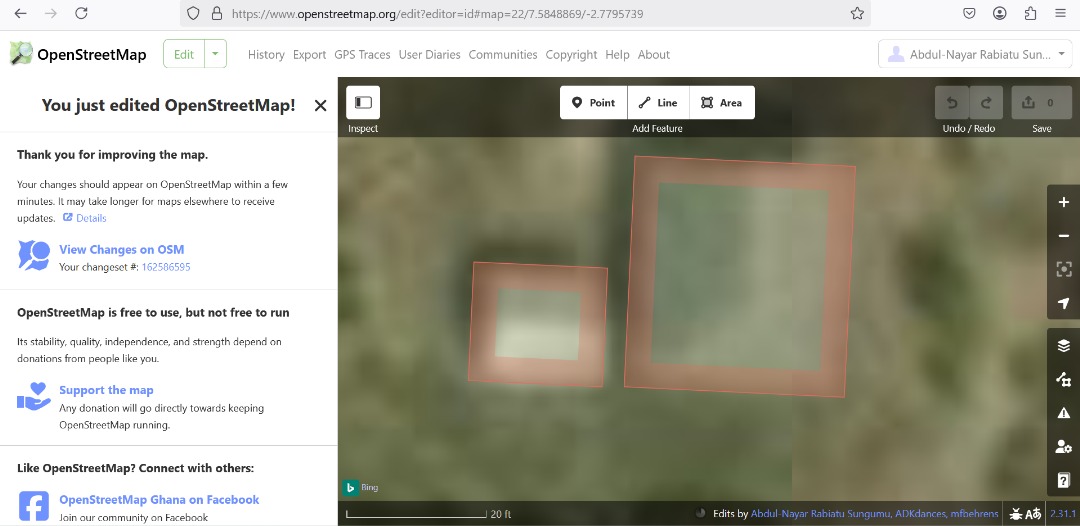Image resolution: width=1080 pixels, height=526 pixels.
Task: Click the Bing imagery attribution logo
Action: [x=360, y=487]
